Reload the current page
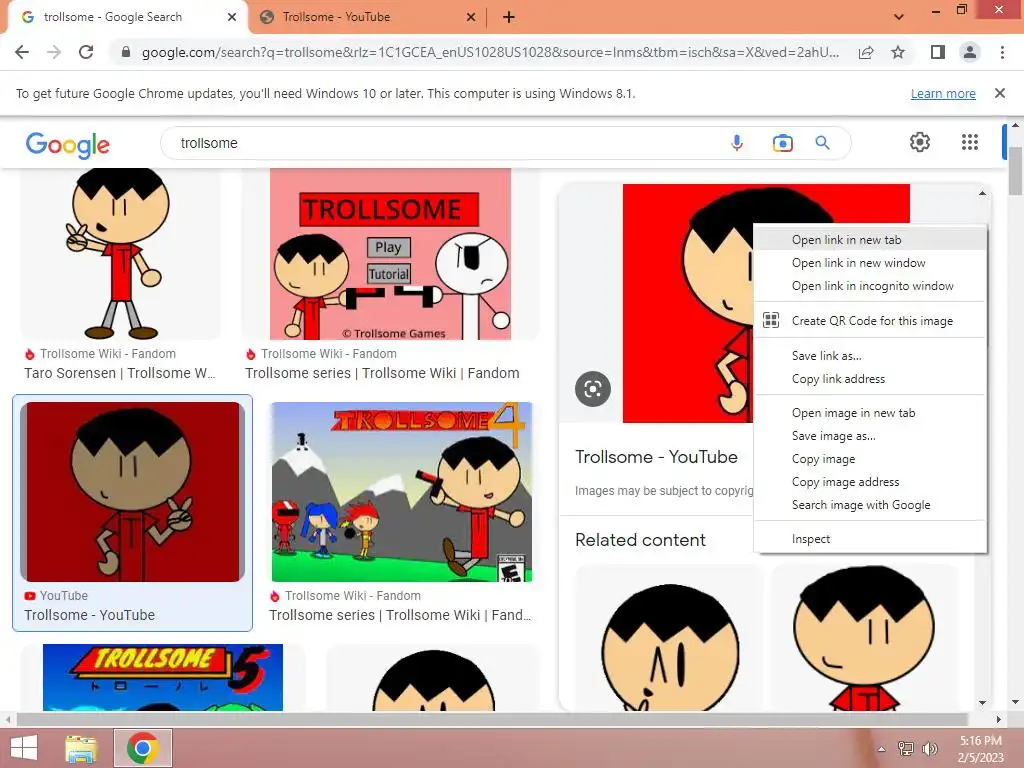This screenshot has width=1024, height=768. [86, 52]
